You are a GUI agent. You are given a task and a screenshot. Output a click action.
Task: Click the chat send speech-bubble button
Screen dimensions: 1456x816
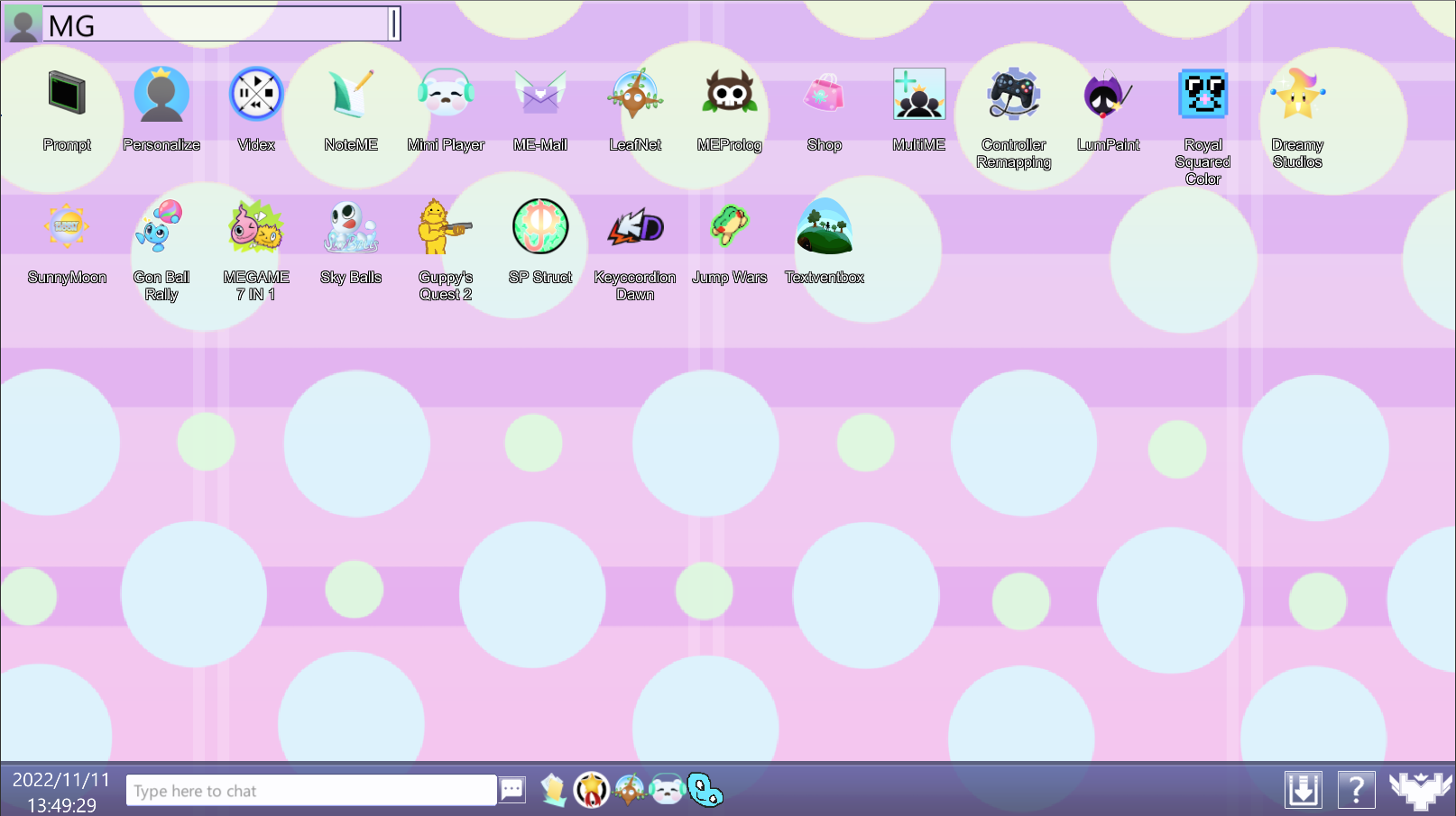[x=512, y=790]
